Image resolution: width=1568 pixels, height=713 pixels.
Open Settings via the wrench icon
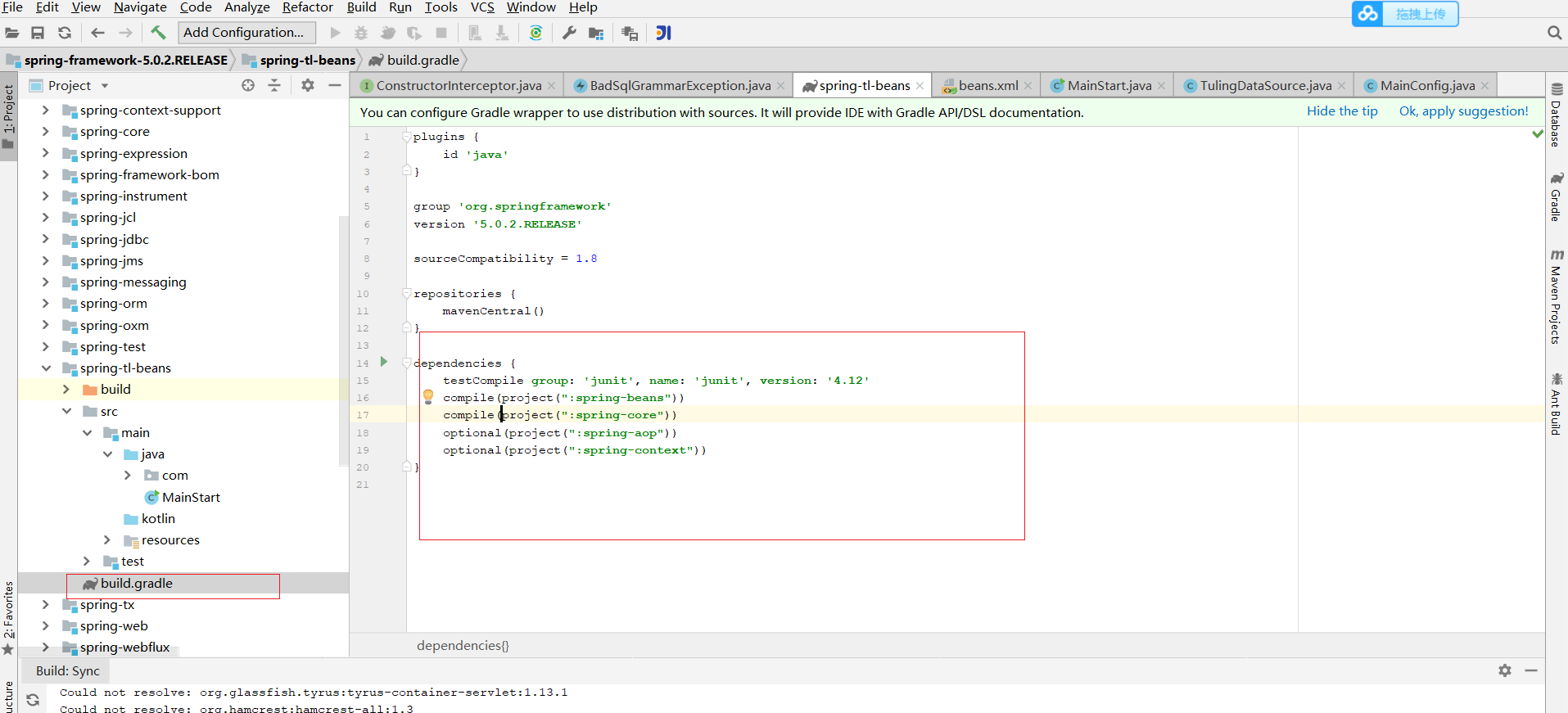(569, 33)
